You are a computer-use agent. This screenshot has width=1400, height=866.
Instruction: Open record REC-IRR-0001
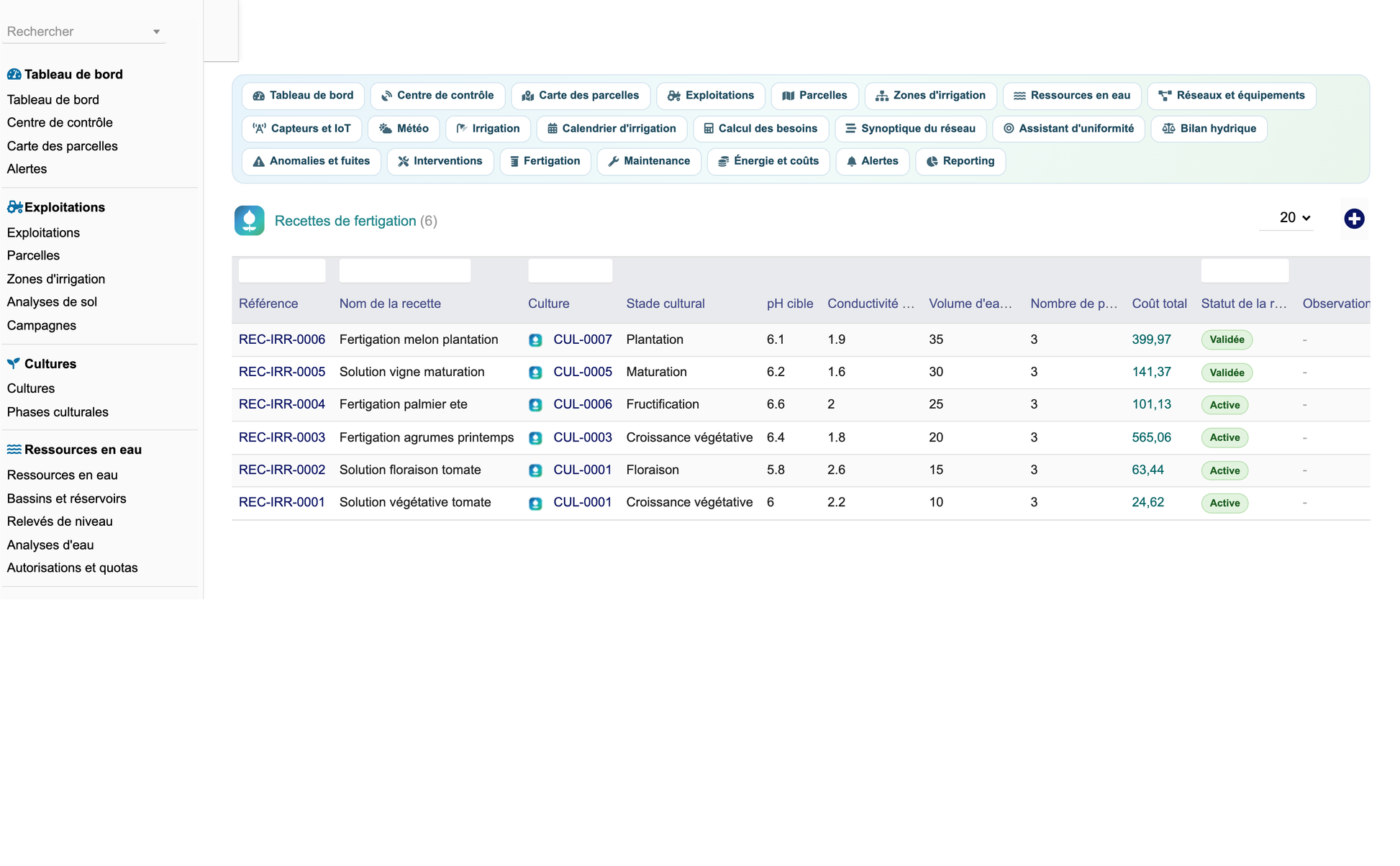[x=282, y=502]
